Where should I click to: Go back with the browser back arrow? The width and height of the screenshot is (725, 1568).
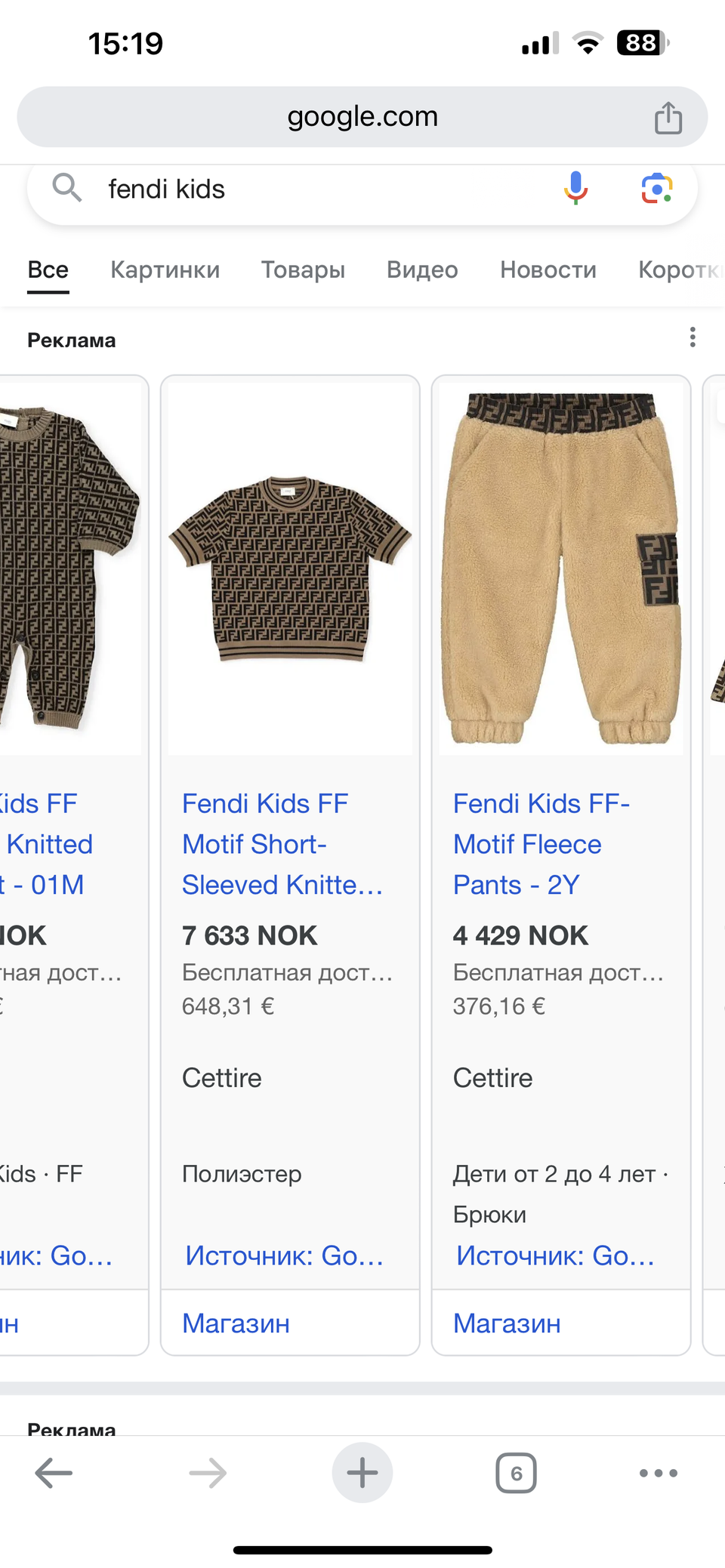(x=54, y=1472)
